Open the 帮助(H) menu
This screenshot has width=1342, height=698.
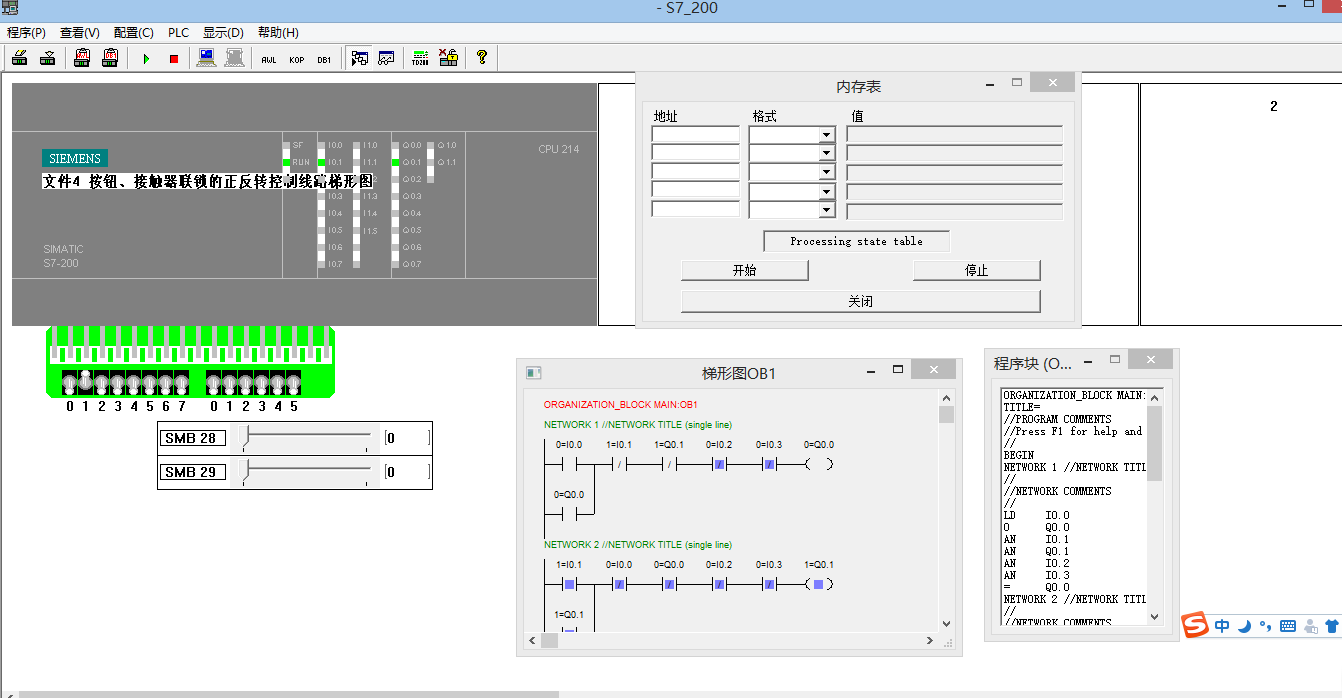278,33
